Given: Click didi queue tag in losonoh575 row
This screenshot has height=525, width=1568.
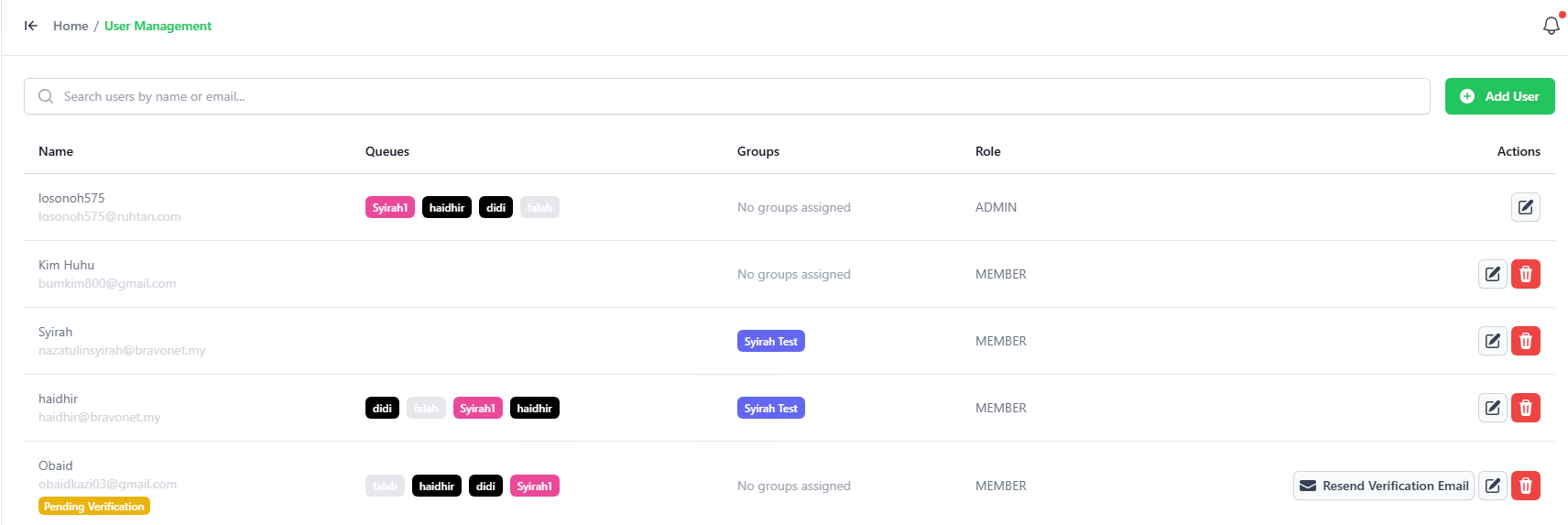Looking at the screenshot, I should pyautogui.click(x=495, y=207).
